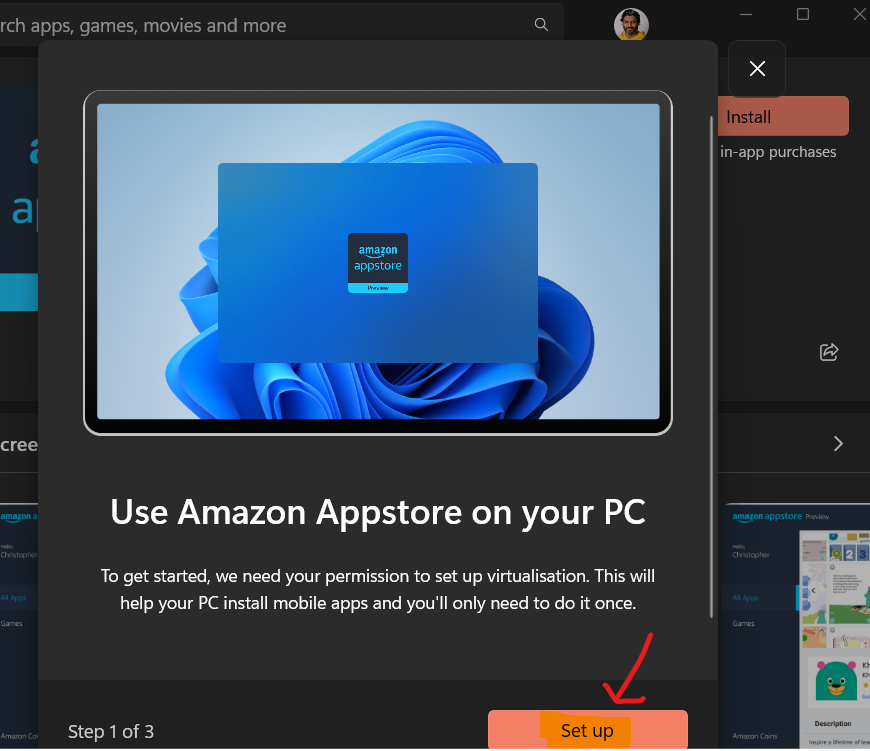Click the virtualisation permission description text
The image size is (870, 751).
(378, 590)
